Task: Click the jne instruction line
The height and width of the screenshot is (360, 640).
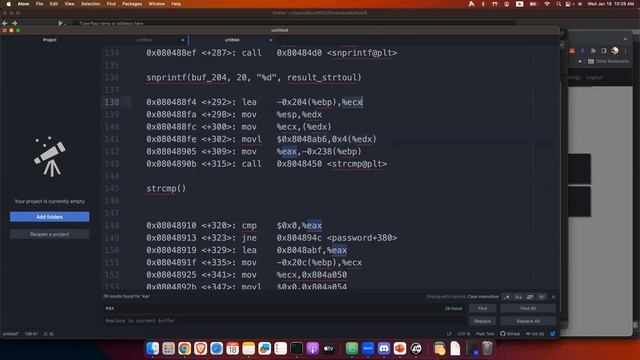Action: tap(271, 238)
